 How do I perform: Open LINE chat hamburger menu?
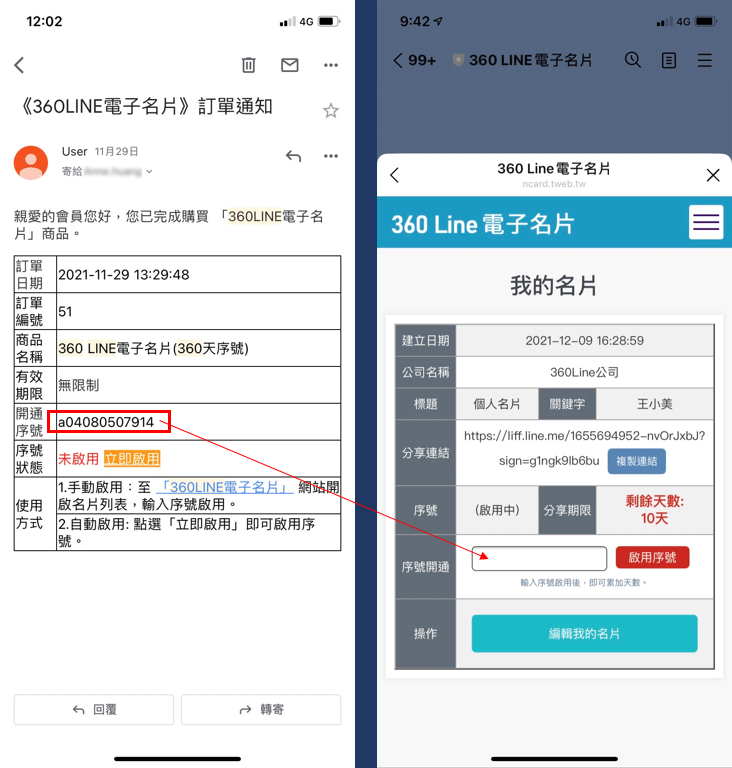click(705, 60)
